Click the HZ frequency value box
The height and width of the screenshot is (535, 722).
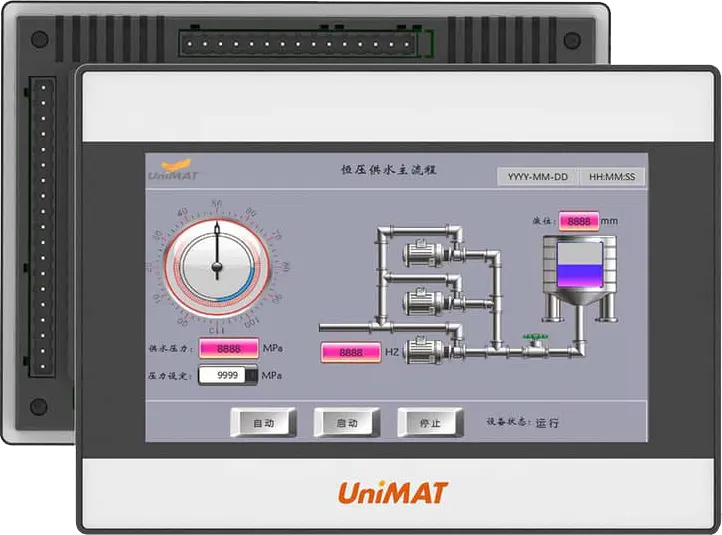(350, 353)
